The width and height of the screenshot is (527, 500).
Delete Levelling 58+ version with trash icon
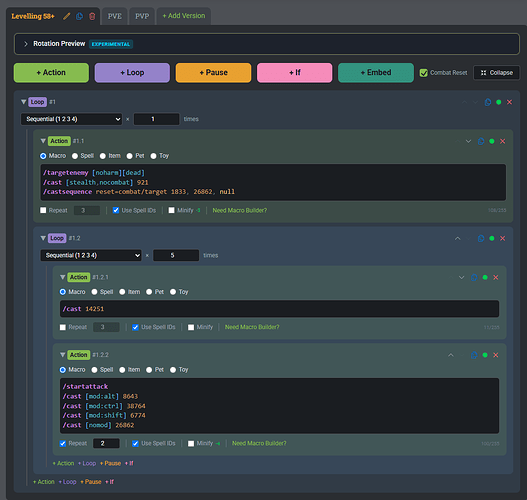[x=92, y=16]
